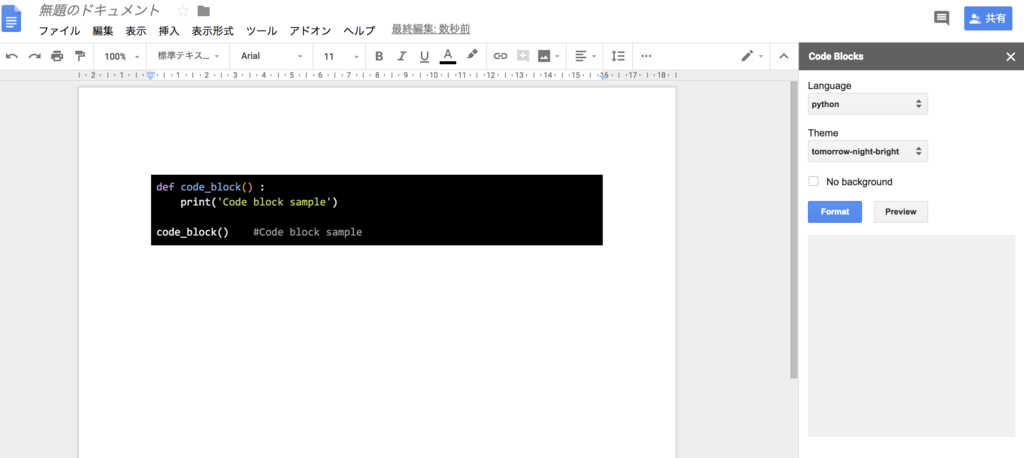Click the left indent ruler marker
The width and height of the screenshot is (1024, 458).
click(x=151, y=76)
